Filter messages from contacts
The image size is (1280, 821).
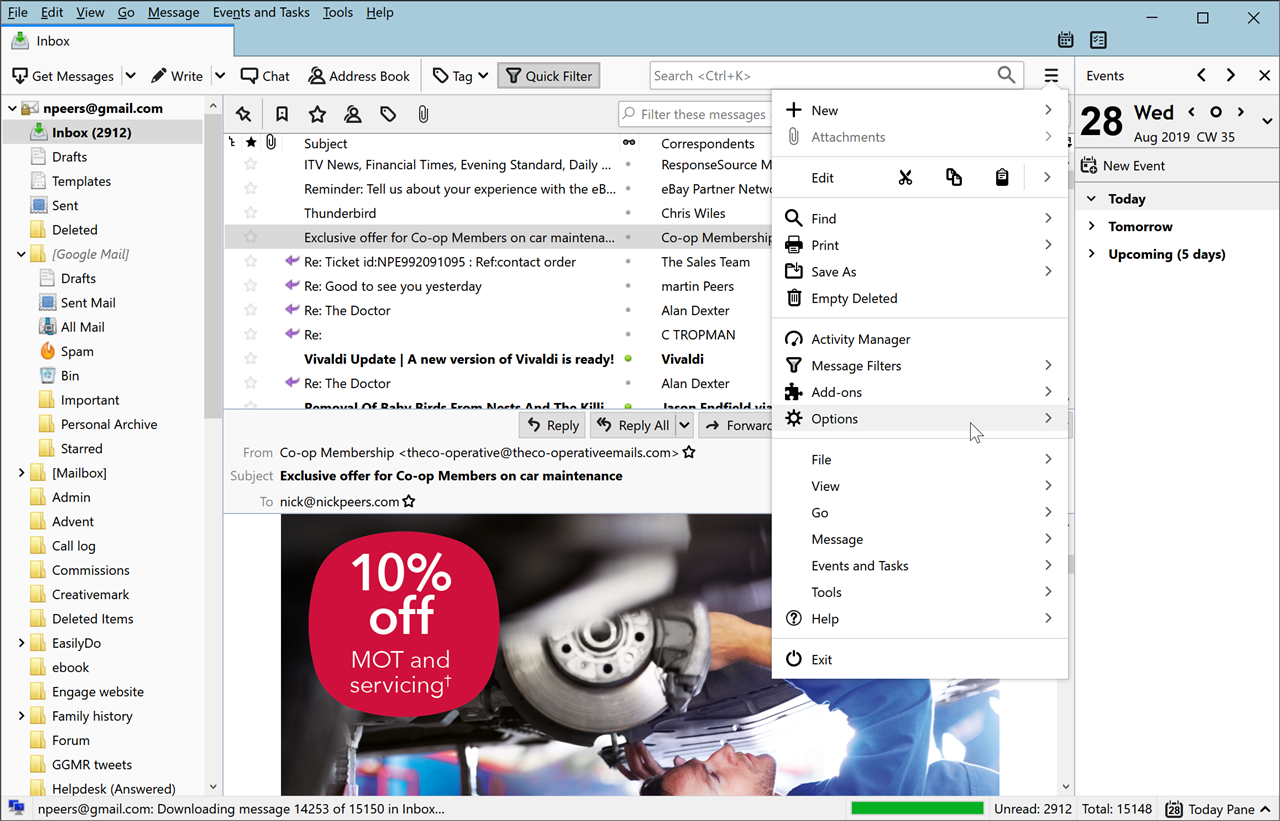click(353, 114)
